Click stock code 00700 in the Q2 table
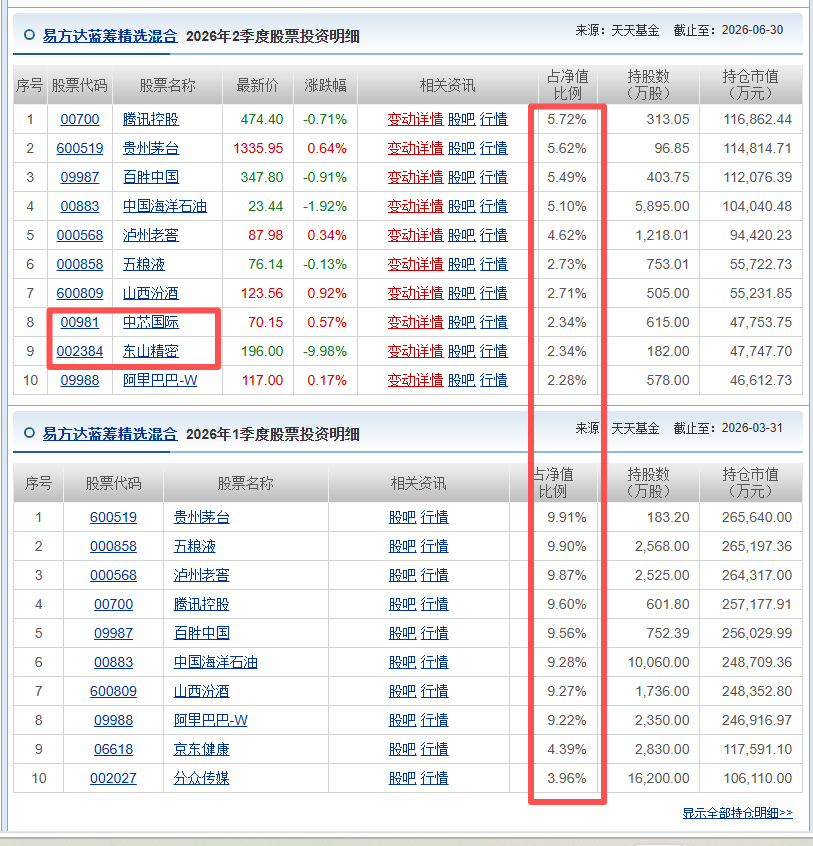The height and width of the screenshot is (846, 813). [x=80, y=119]
